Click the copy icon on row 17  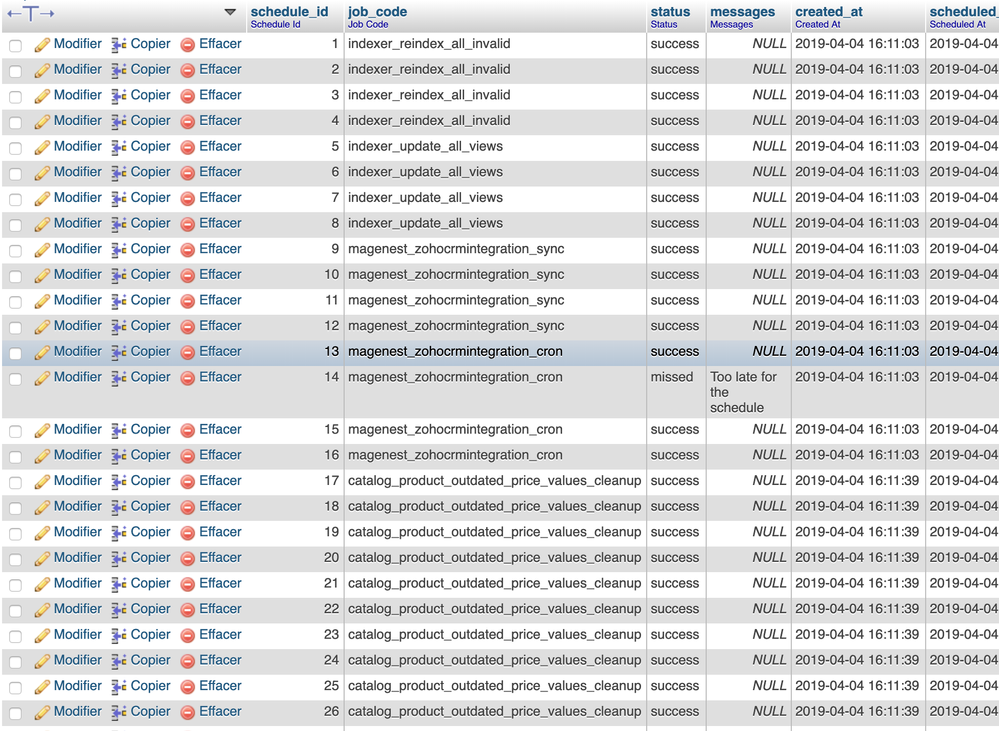[119, 481]
